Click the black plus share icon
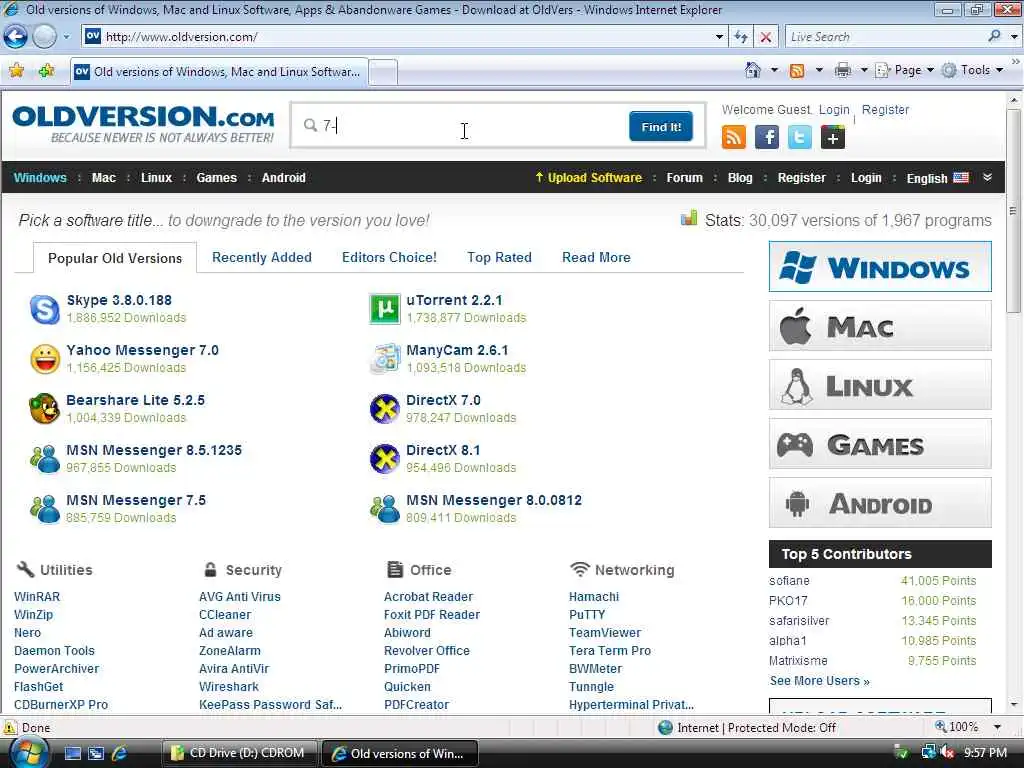1024x768 pixels. [833, 137]
